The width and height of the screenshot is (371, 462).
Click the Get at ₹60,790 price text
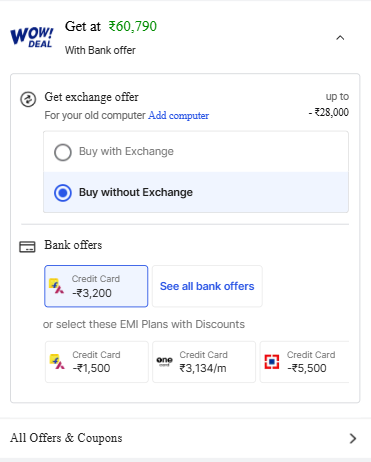[111, 26]
